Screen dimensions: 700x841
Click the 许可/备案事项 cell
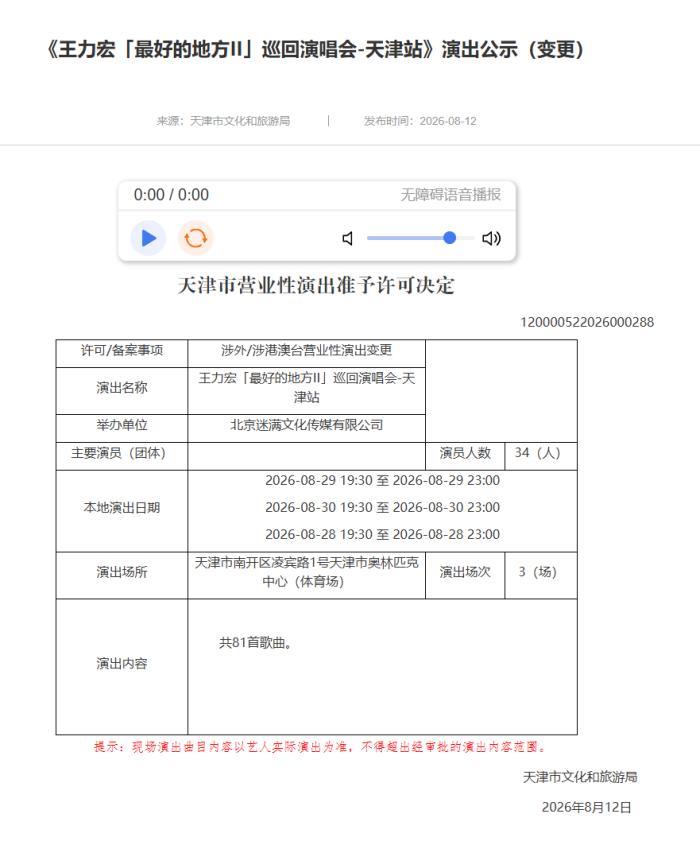click(122, 353)
